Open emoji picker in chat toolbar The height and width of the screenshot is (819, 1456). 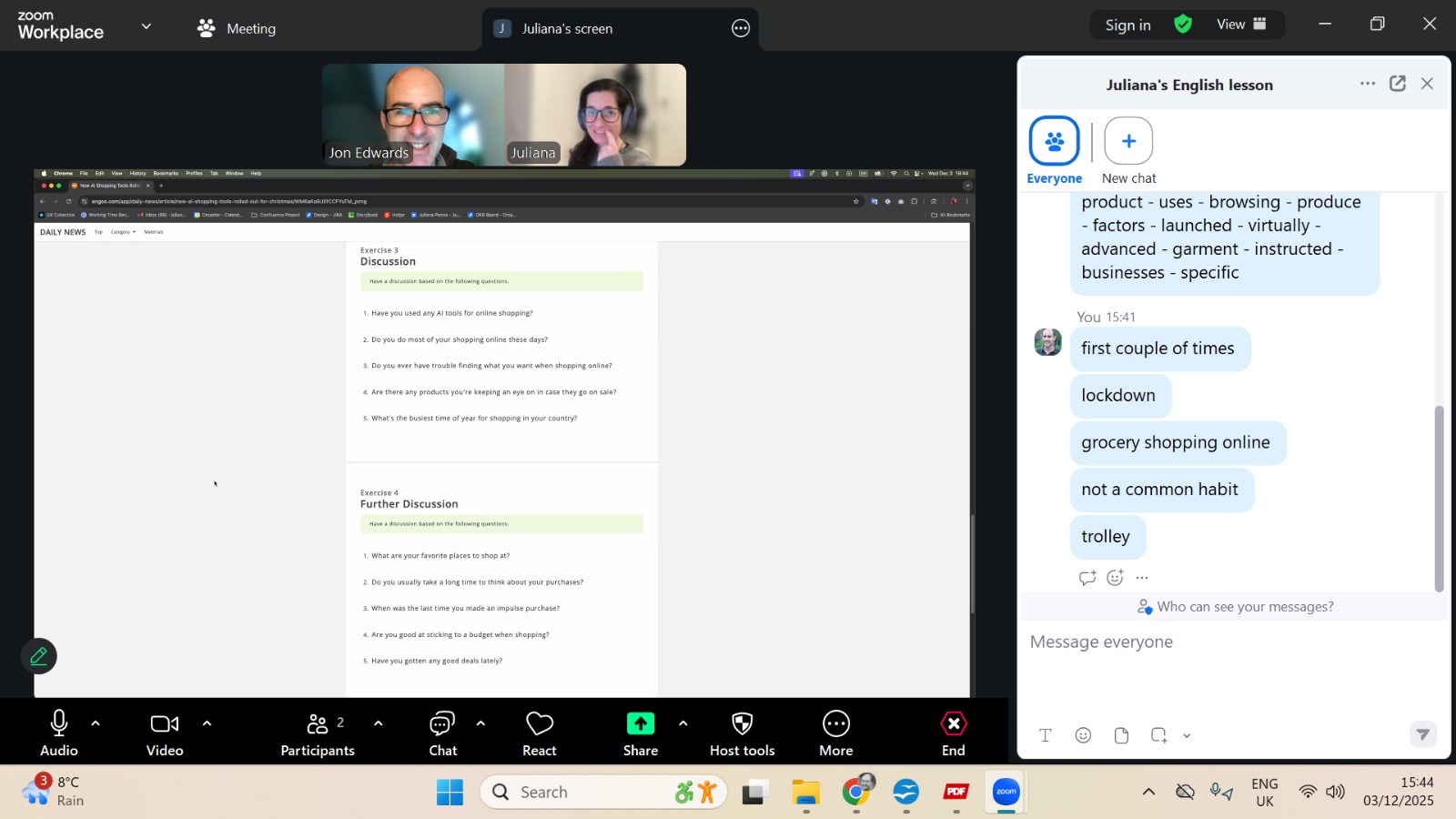(x=1083, y=735)
